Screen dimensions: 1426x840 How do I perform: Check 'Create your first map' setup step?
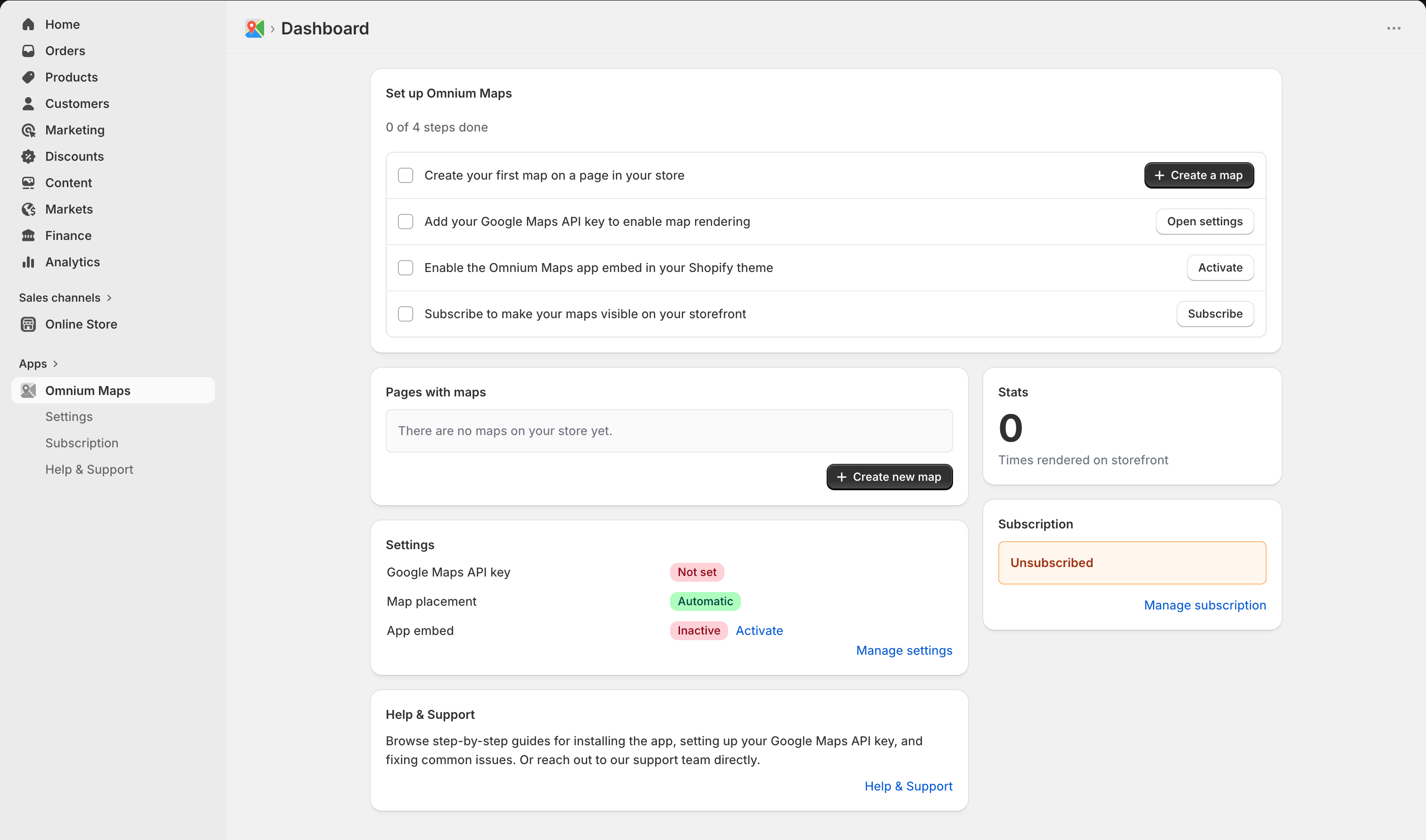coord(406,175)
